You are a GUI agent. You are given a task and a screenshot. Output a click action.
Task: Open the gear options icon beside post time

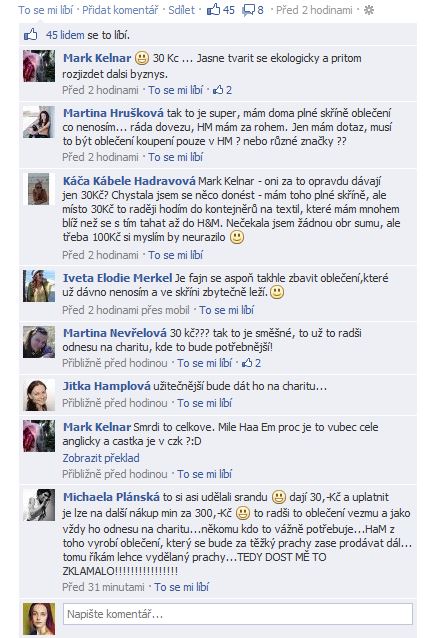coord(369,10)
